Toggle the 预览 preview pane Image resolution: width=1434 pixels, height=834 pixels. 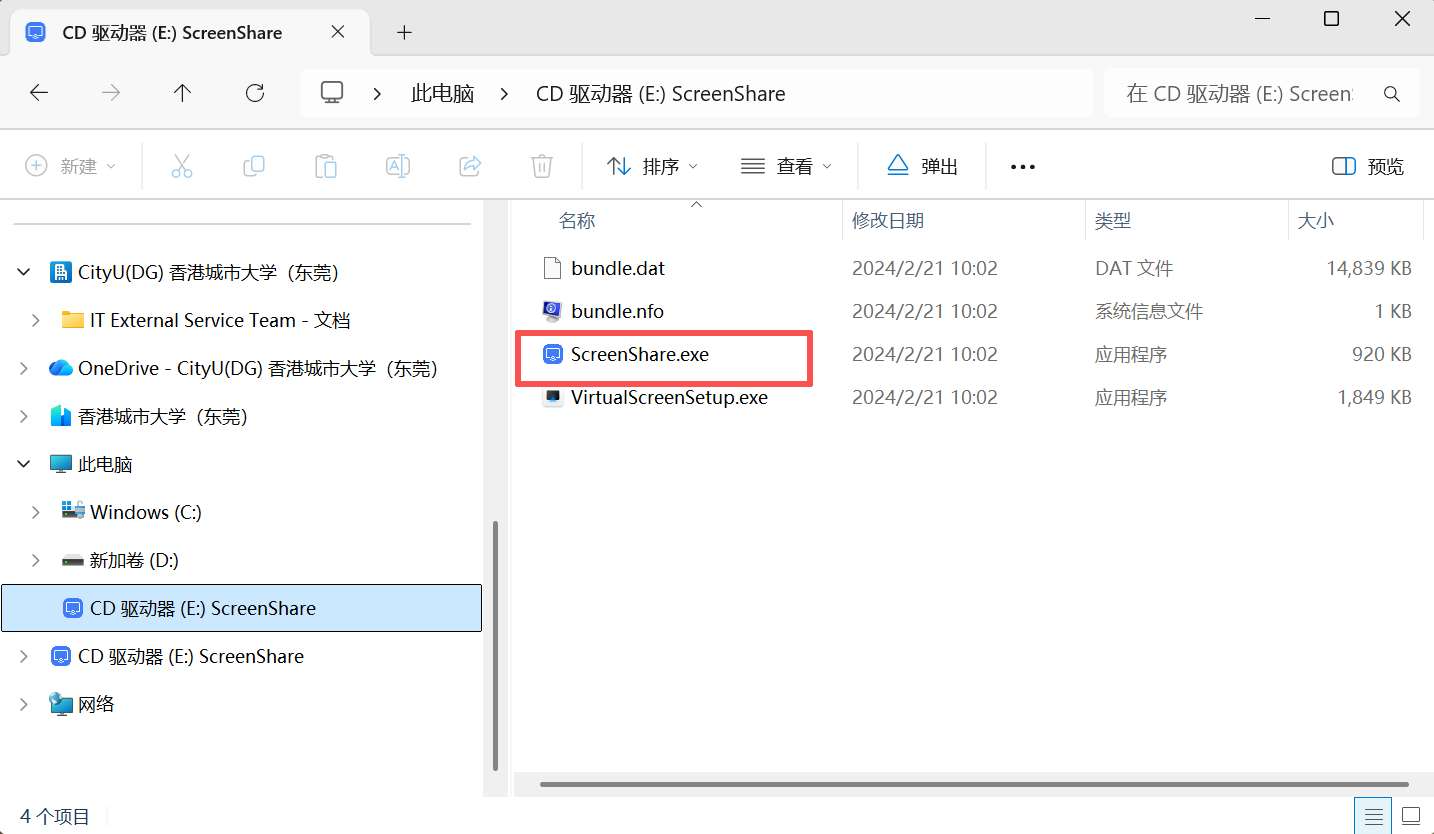point(1367,166)
